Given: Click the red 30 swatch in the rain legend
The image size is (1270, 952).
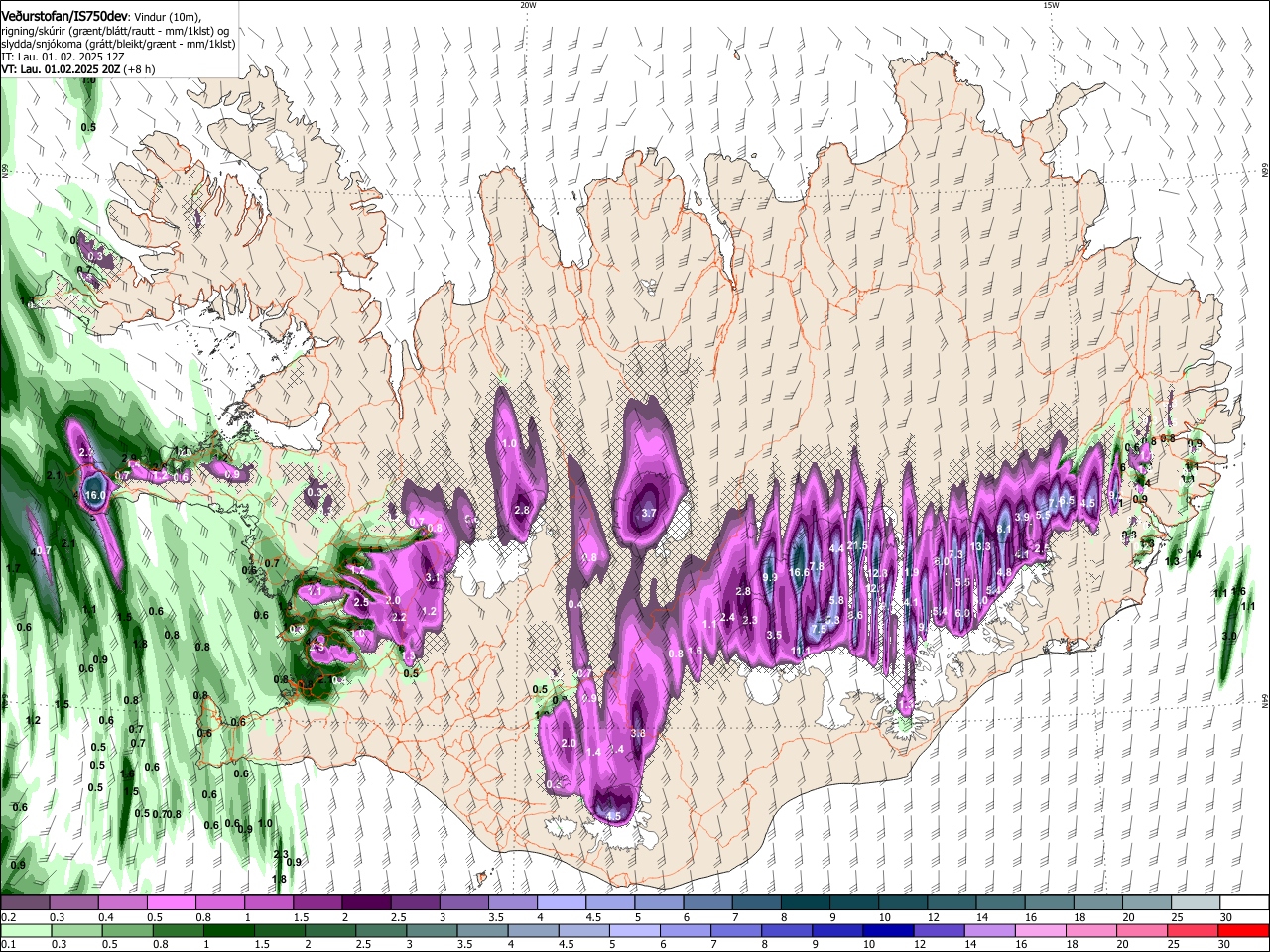Looking at the screenshot, I should tap(1243, 930).
